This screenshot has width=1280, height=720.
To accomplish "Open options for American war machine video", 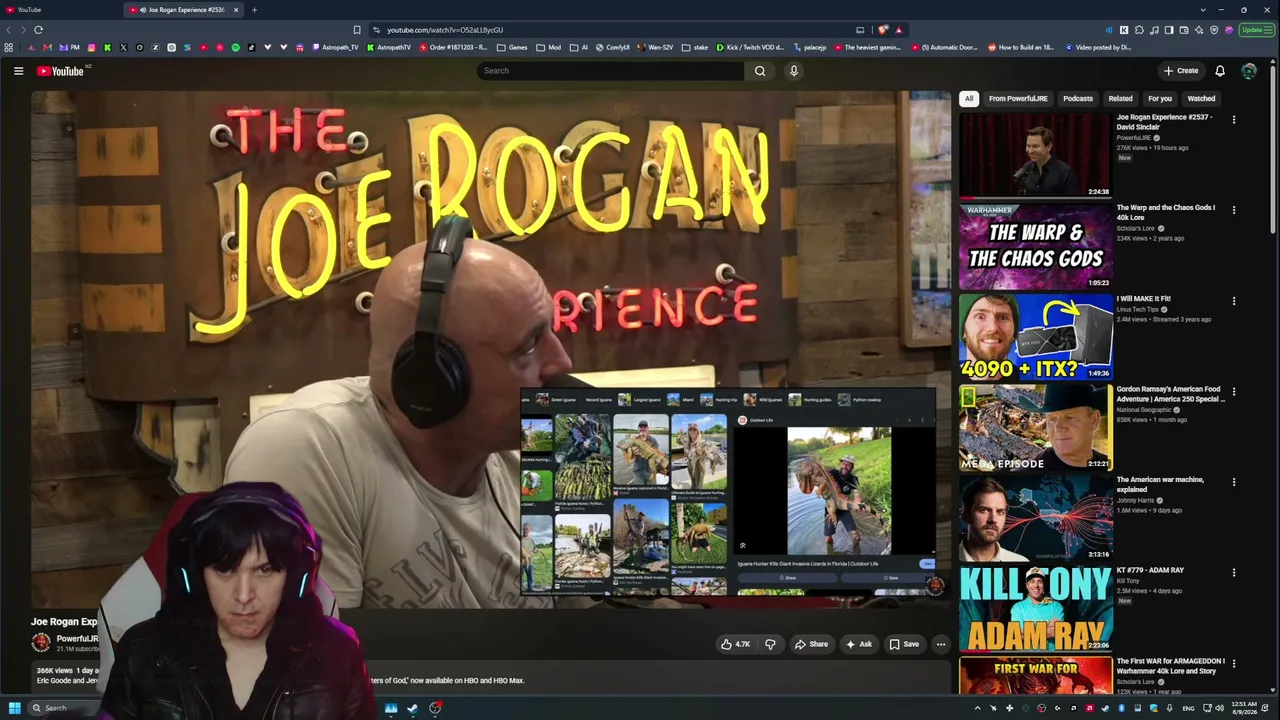I will [x=1234, y=483].
